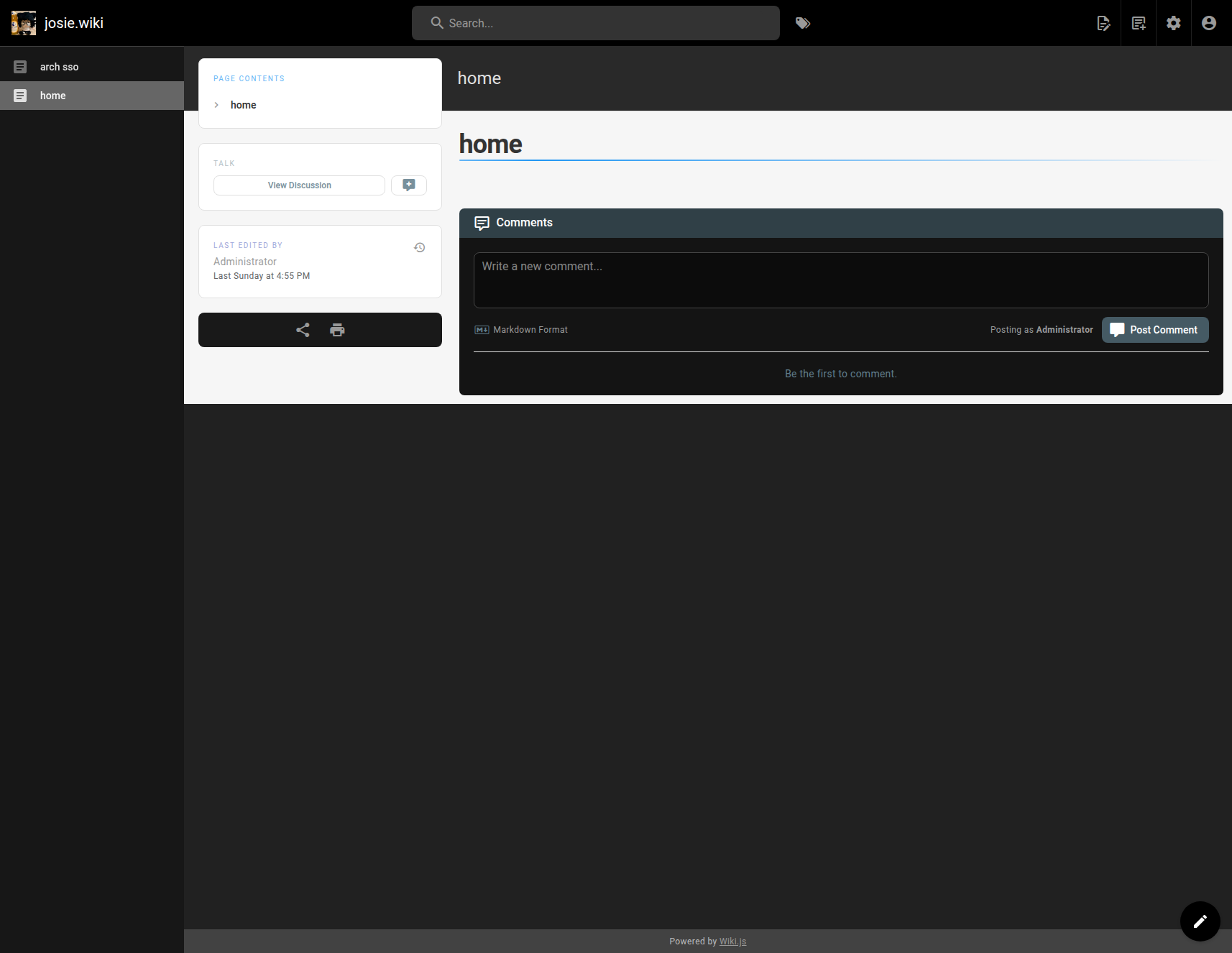This screenshot has height=953, width=1232.
Task: Open the administration gear icon
Action: pyautogui.click(x=1174, y=23)
